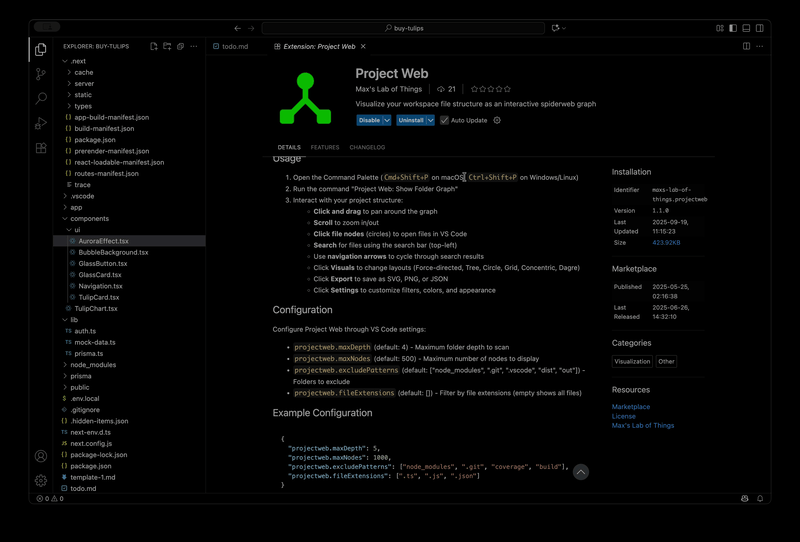Close the Extension: Project Web tab
Viewport: 800px width, 542px height.
(x=363, y=46)
